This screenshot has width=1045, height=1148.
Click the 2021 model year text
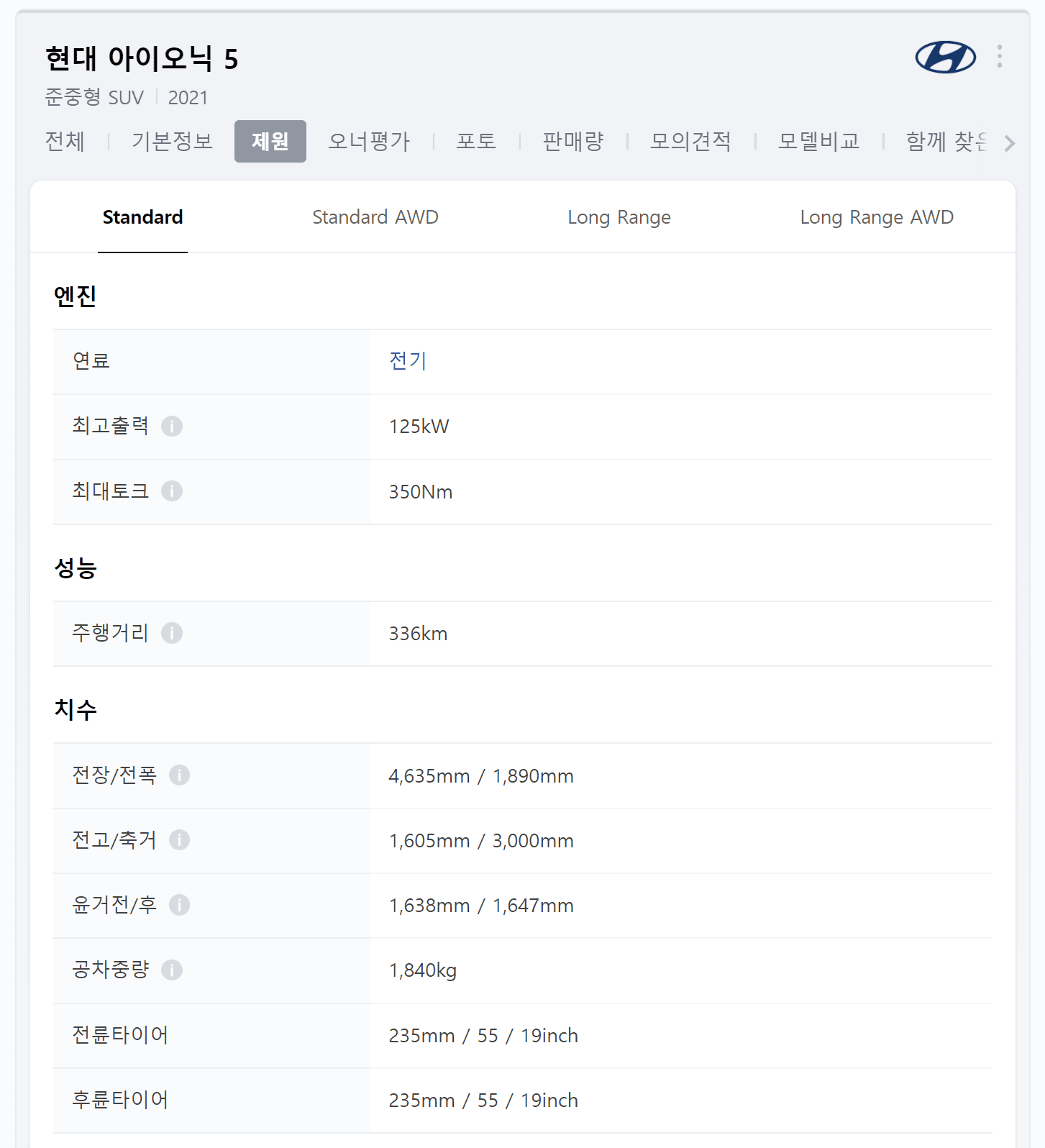(x=188, y=98)
